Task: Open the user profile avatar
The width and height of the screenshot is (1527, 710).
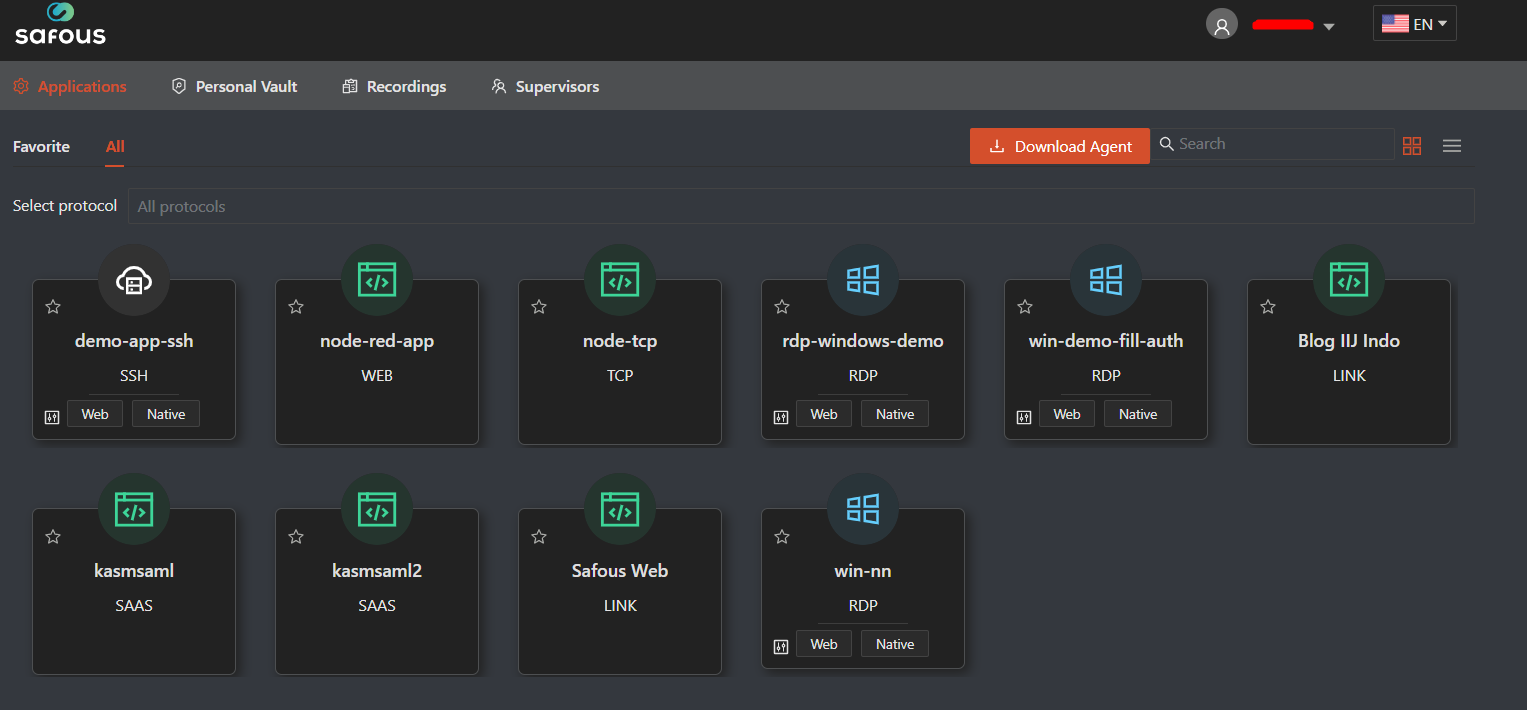Action: pos(1221,25)
